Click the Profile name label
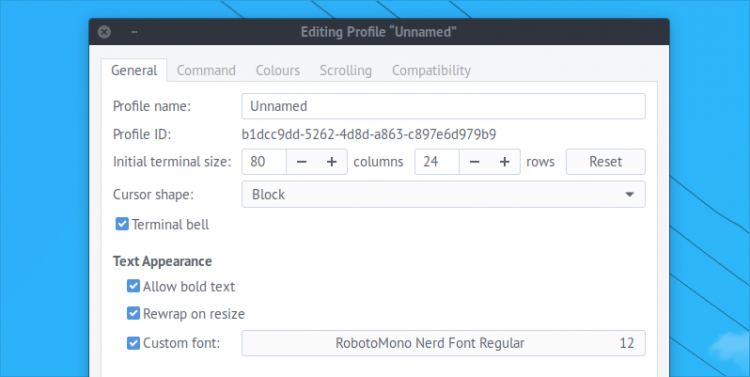The height and width of the screenshot is (377, 750). (152, 106)
